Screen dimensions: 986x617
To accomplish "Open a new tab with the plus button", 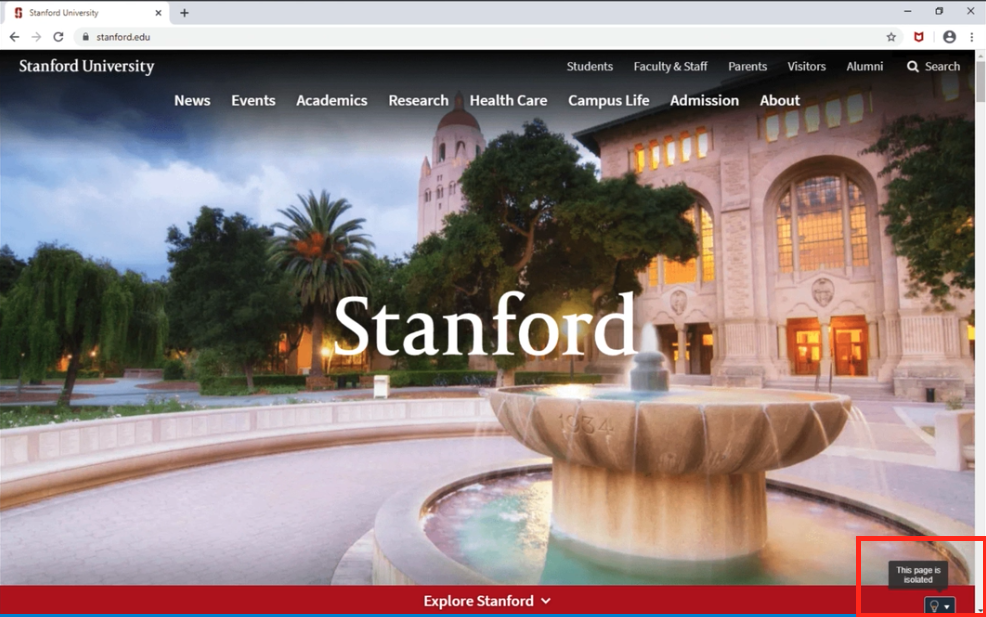I will click(184, 13).
